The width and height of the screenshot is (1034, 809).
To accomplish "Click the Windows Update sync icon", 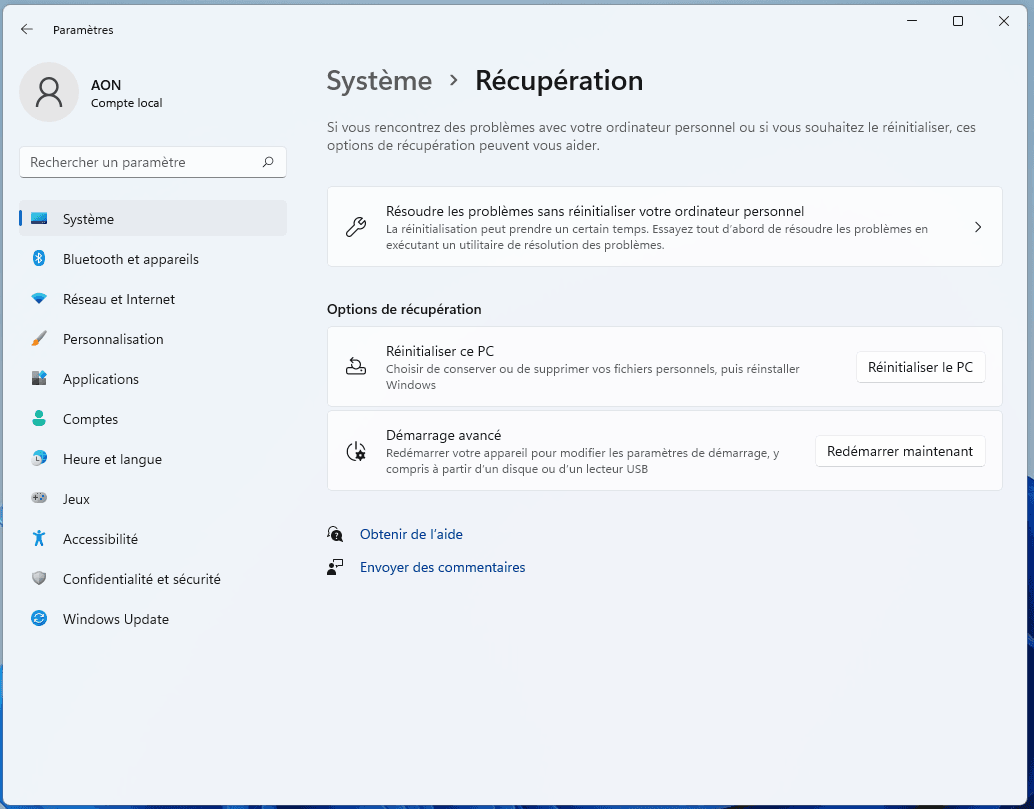I will pyautogui.click(x=39, y=618).
